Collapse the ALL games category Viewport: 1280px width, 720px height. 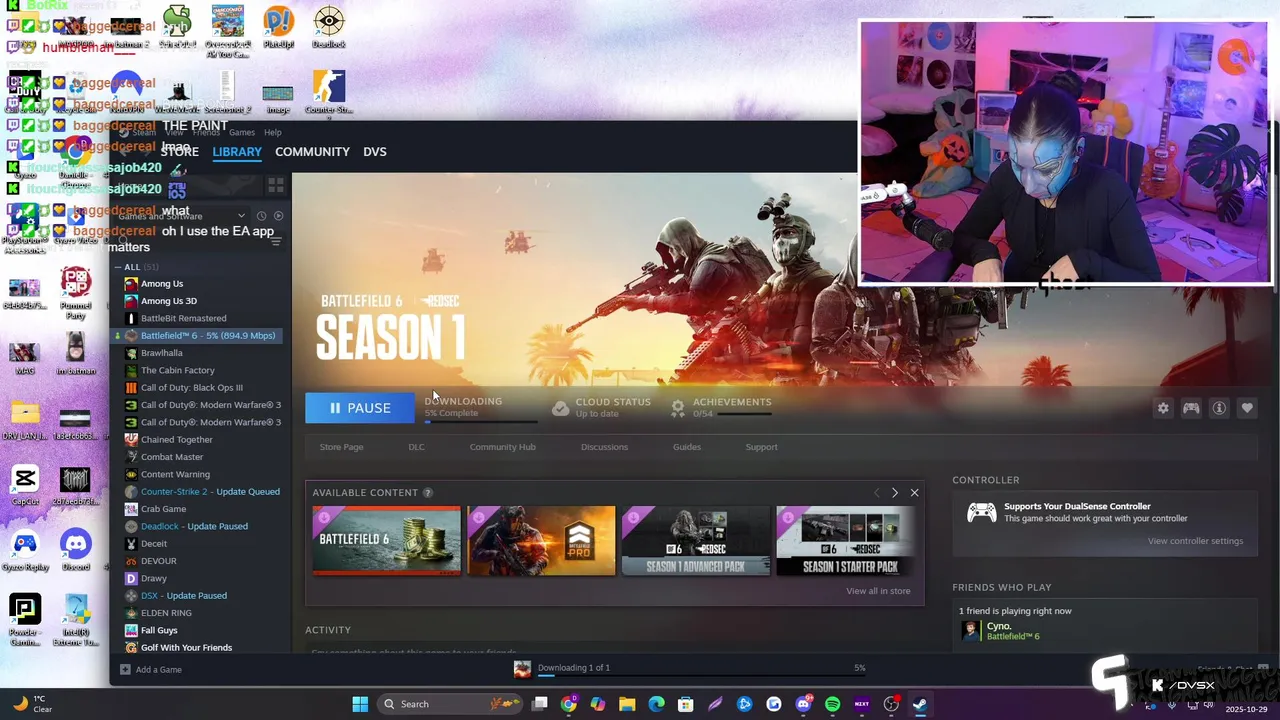click(120, 267)
